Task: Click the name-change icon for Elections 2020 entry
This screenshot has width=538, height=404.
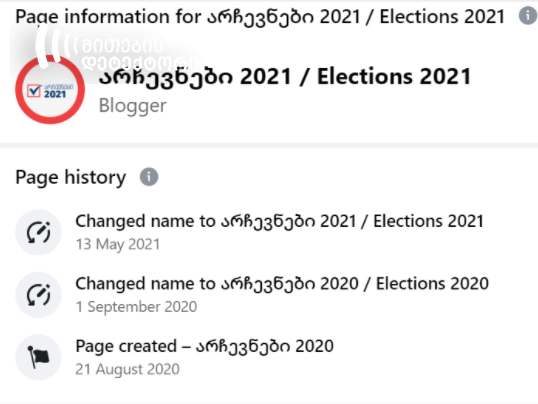Action: 38,295
